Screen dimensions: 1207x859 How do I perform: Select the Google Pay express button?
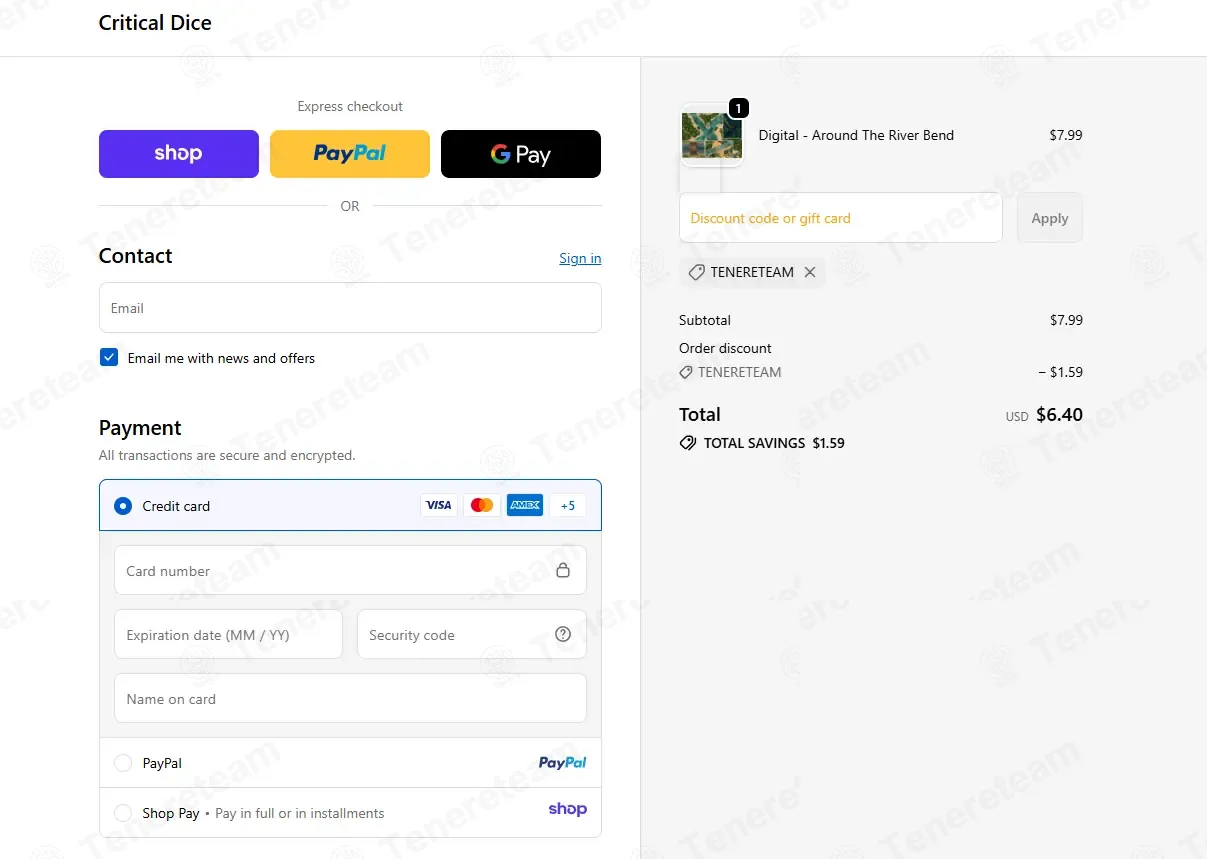coord(521,154)
